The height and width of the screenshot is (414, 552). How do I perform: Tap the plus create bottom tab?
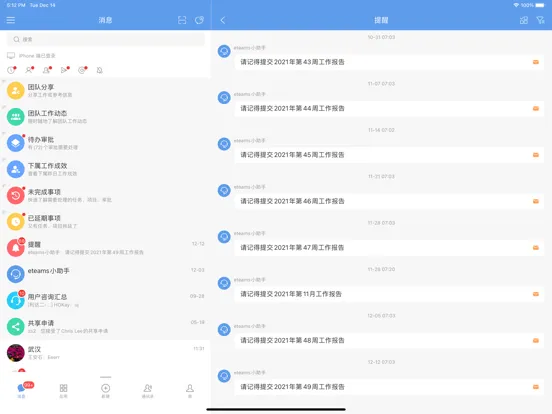point(106,390)
